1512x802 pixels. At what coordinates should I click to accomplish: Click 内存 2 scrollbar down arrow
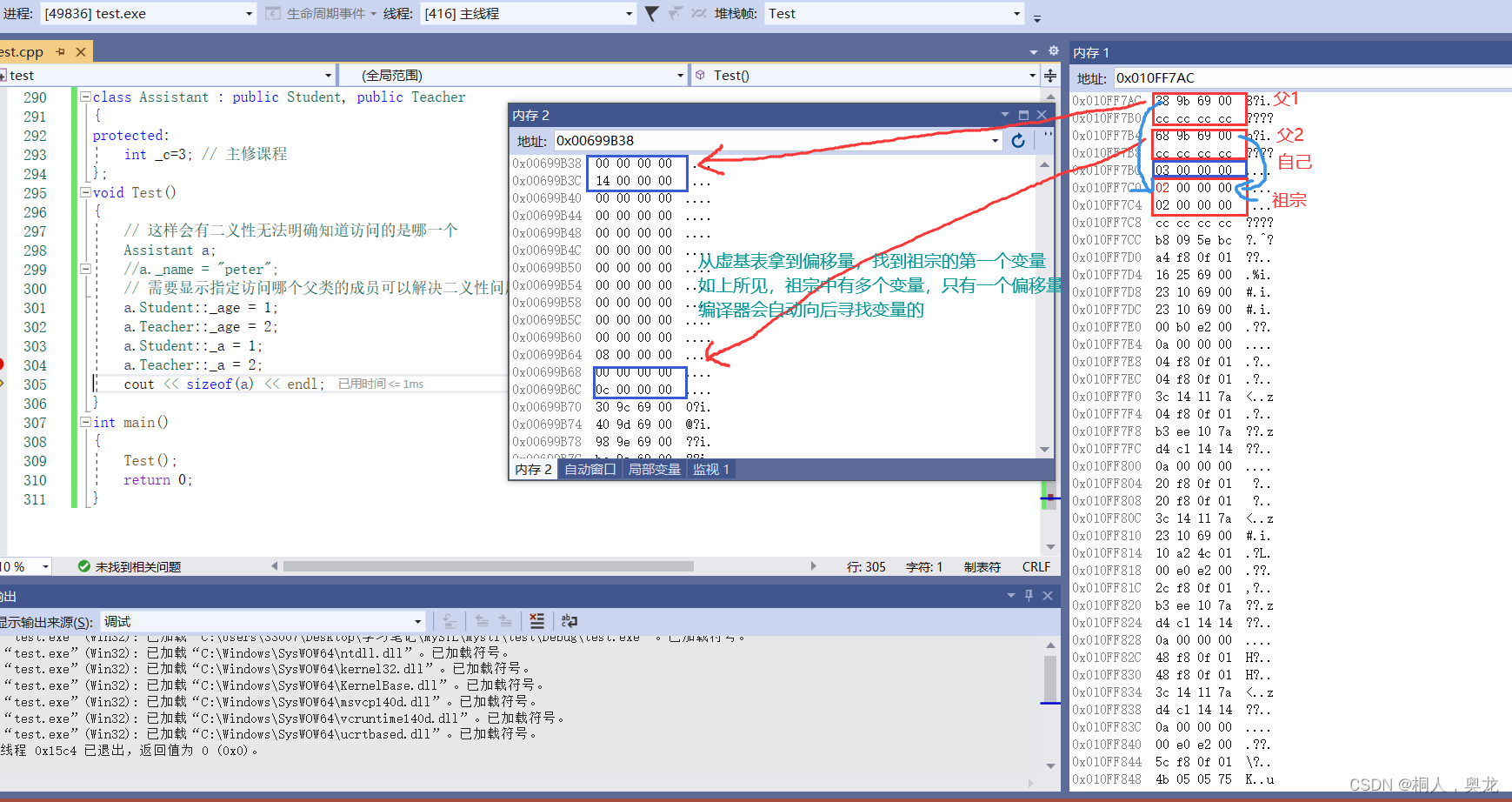(x=1044, y=450)
